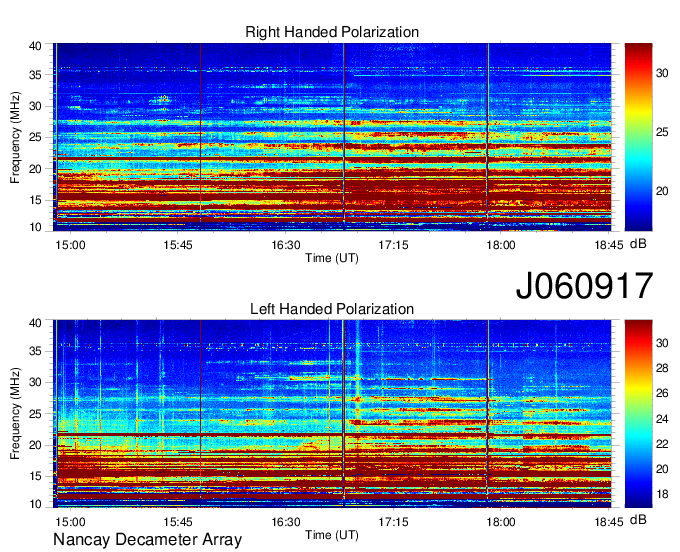Screen dimensions: 680x552
Task: Click the 'Nancay Decameter Array' caption
Action: coord(147,540)
